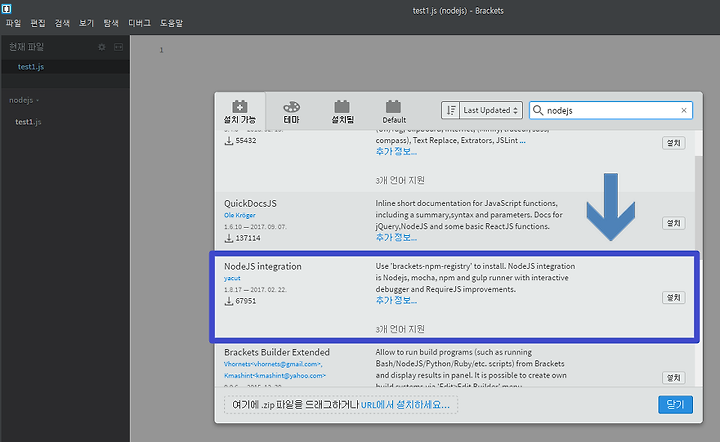The width and height of the screenshot is (720, 442).
Task: Open the 파일 menu
Action: pos(13,23)
